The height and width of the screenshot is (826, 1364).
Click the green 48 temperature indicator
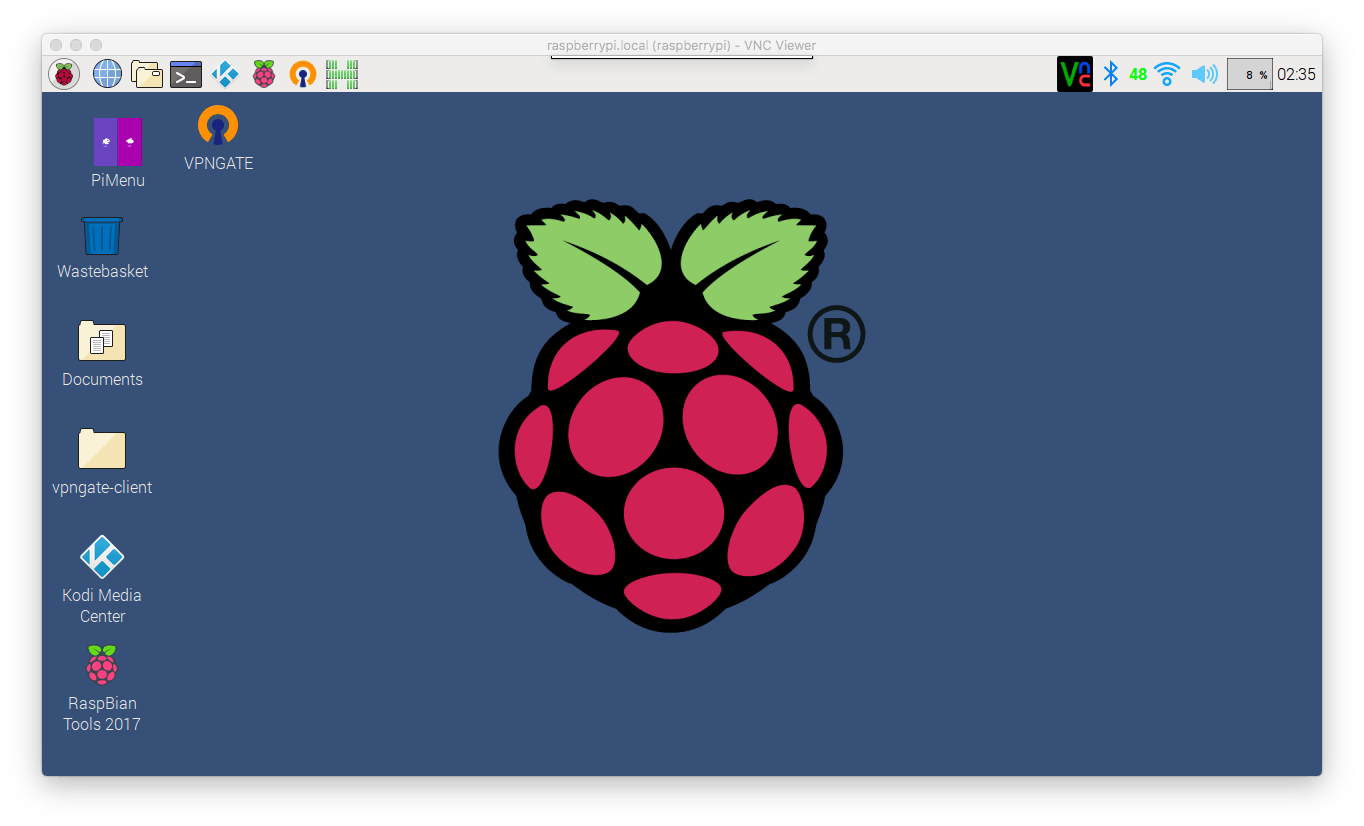(1138, 74)
